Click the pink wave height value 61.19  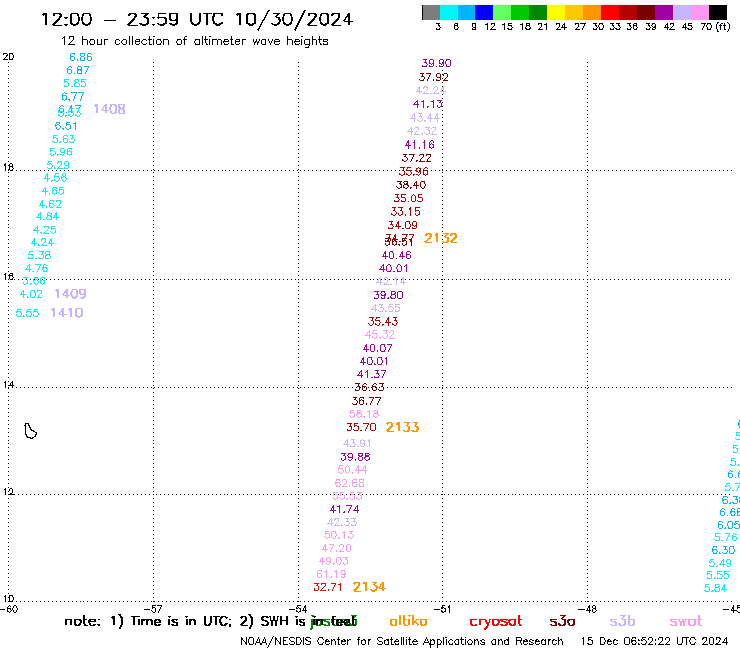click(331, 574)
